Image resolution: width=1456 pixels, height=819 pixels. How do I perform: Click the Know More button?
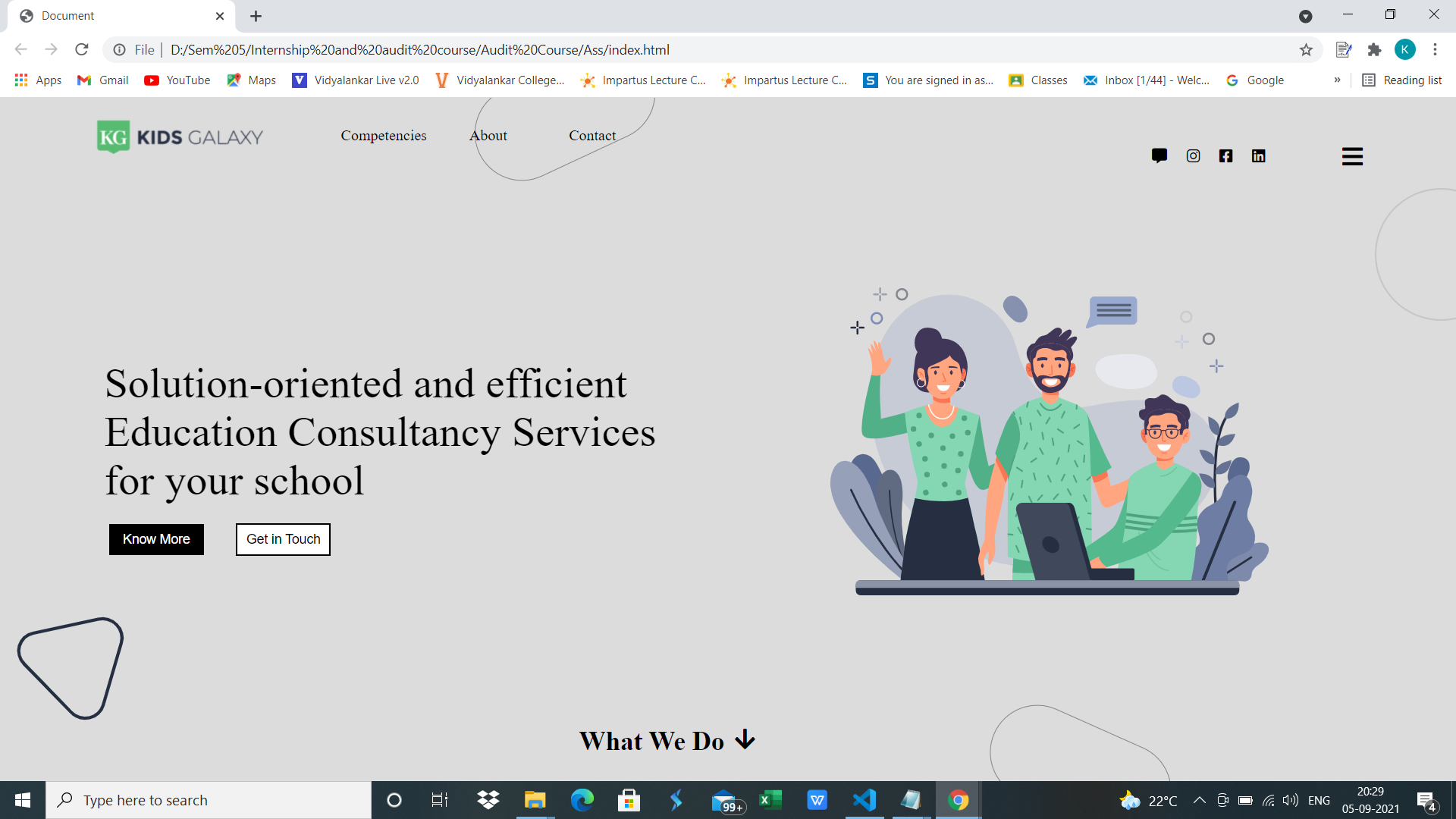[155, 539]
